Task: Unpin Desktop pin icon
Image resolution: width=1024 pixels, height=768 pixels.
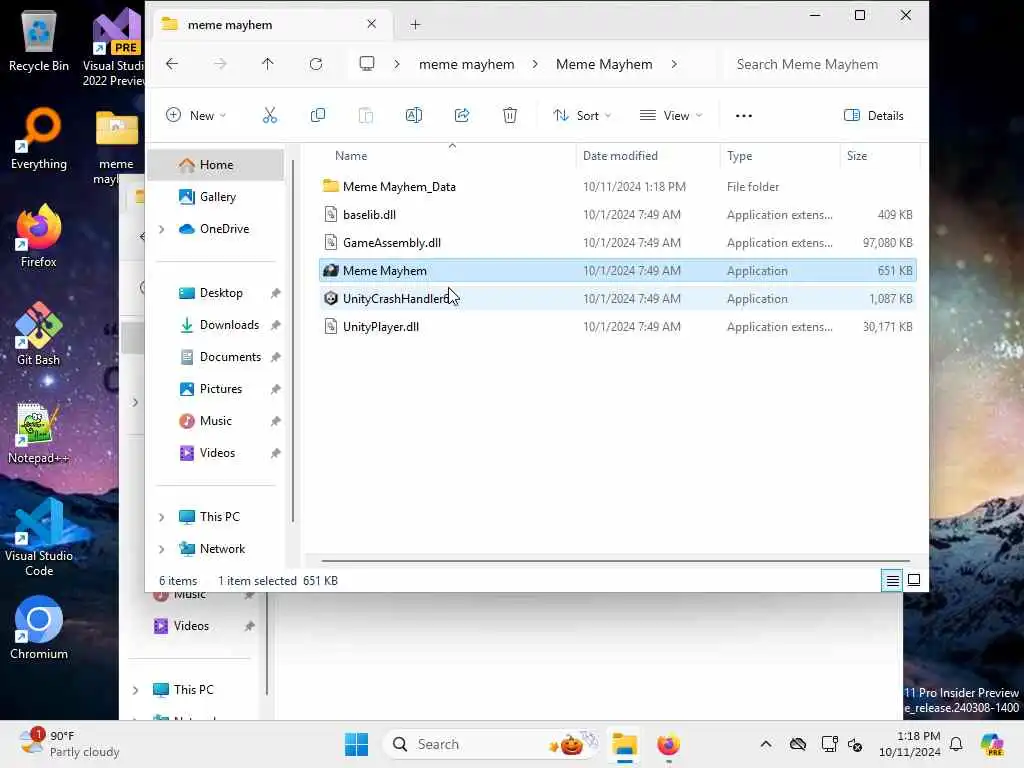Action: 276,293
